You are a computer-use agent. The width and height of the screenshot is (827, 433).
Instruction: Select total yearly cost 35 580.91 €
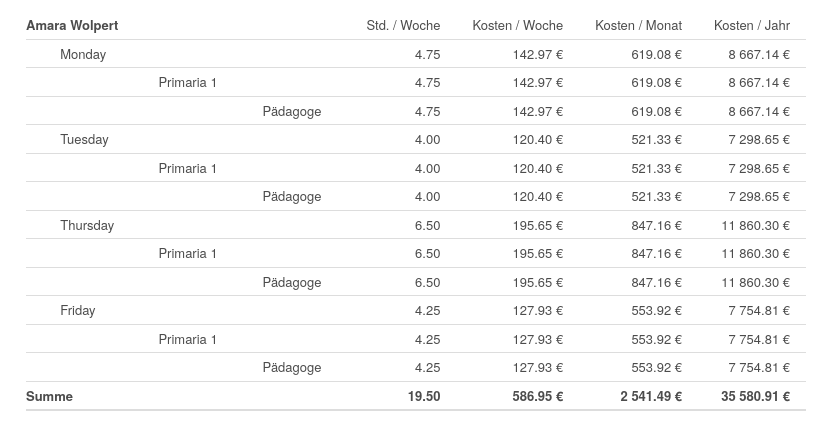click(x=755, y=397)
